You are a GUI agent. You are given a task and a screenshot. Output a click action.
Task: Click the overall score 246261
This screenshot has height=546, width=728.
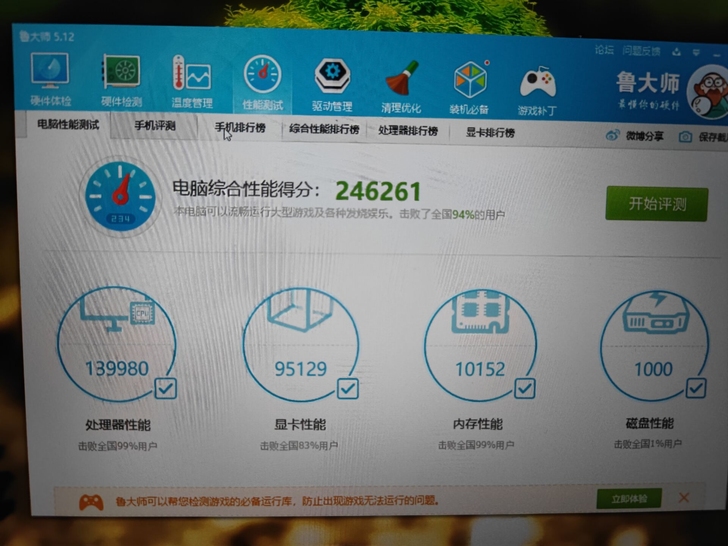[x=378, y=191]
